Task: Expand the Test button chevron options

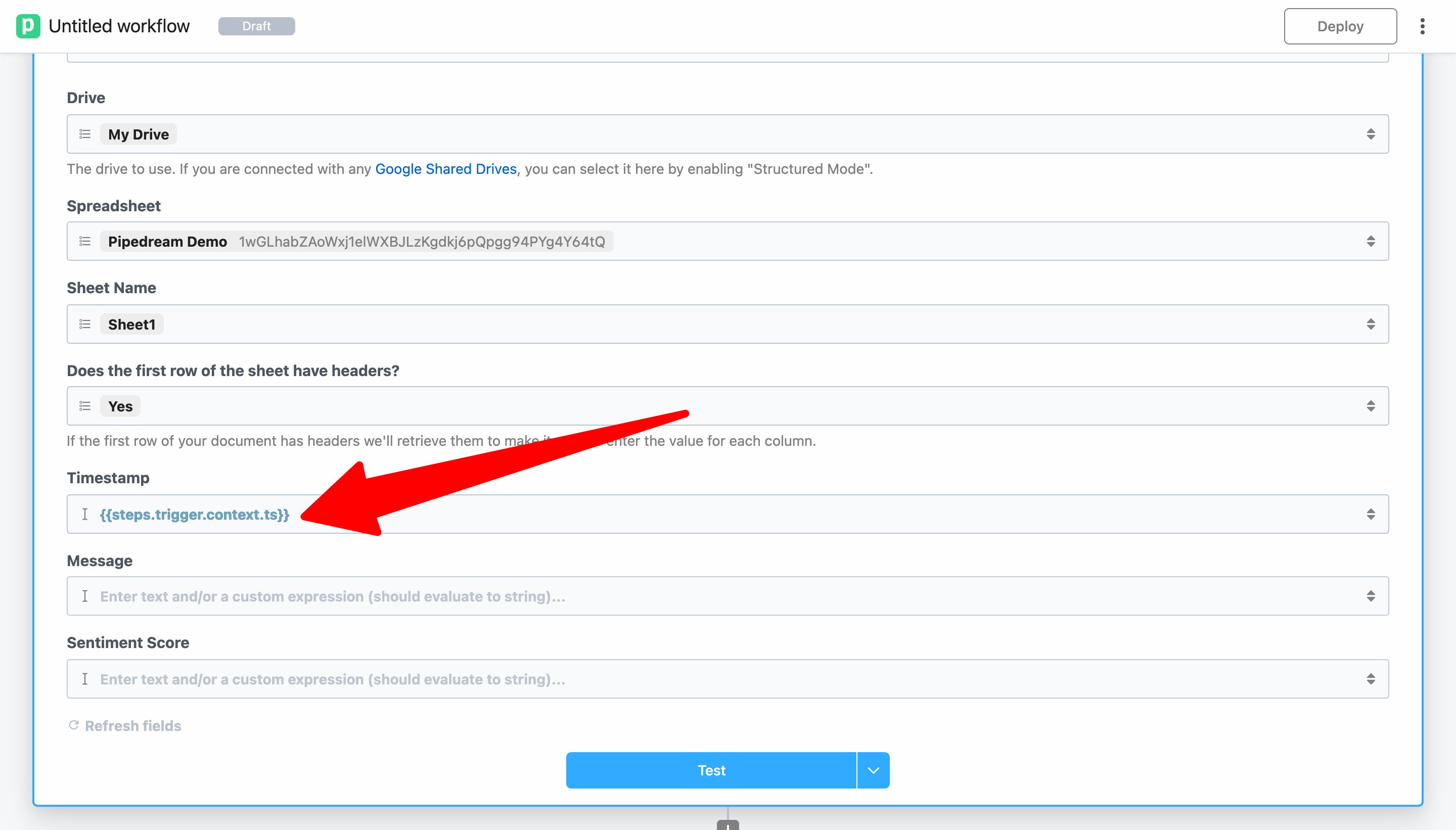Action: click(x=873, y=770)
